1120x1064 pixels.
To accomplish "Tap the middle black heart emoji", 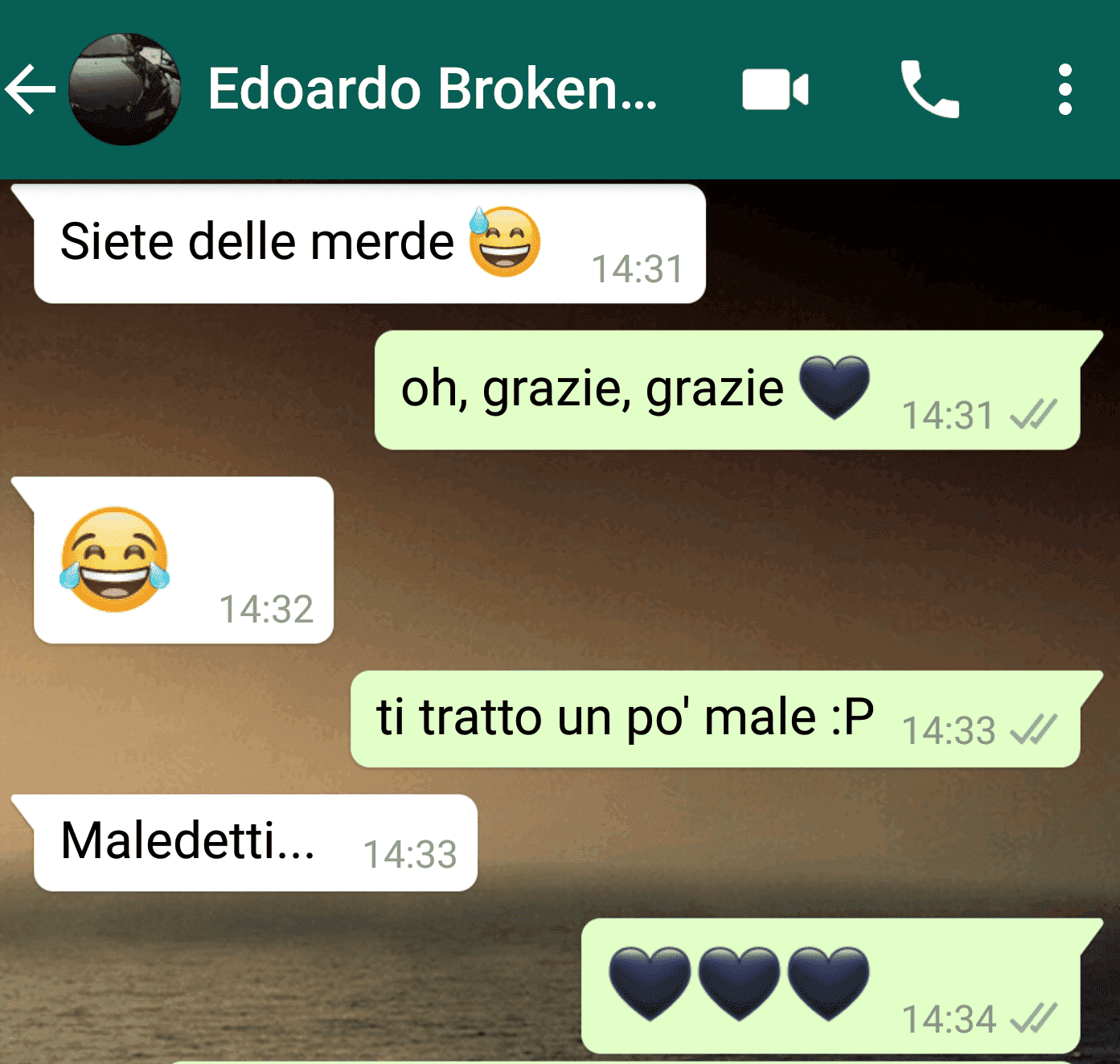I will (x=739, y=983).
